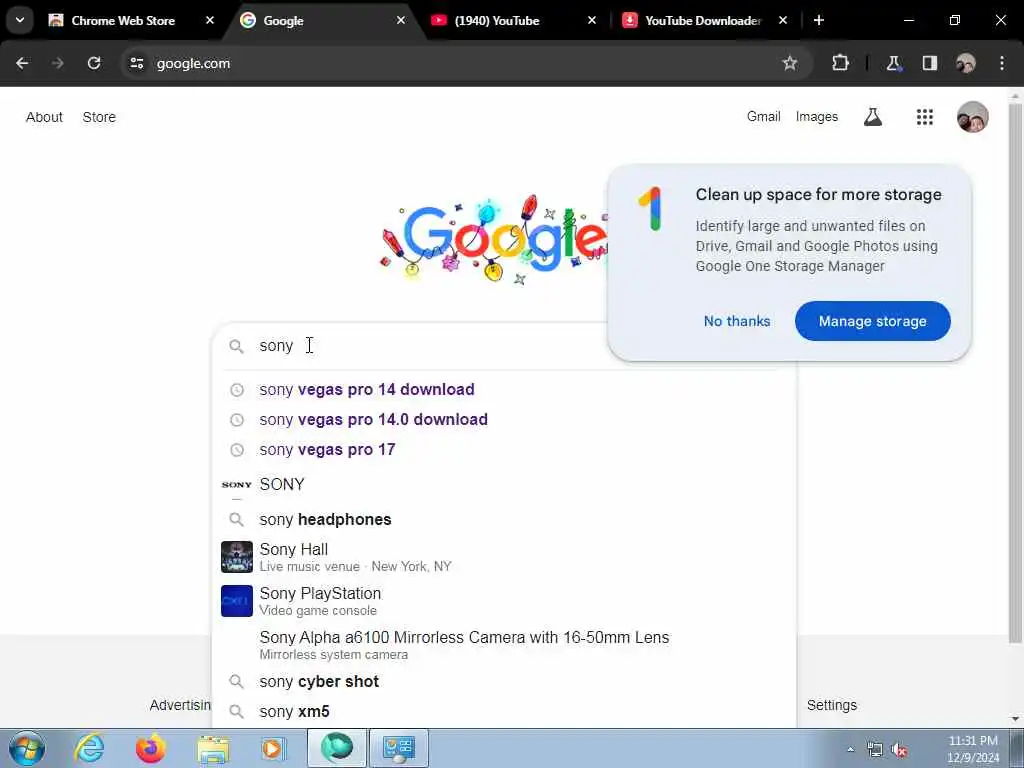Image resolution: width=1024 pixels, height=768 pixels.
Task: Open the Chrome profile avatar in toolbar
Action: pyautogui.click(x=966, y=63)
